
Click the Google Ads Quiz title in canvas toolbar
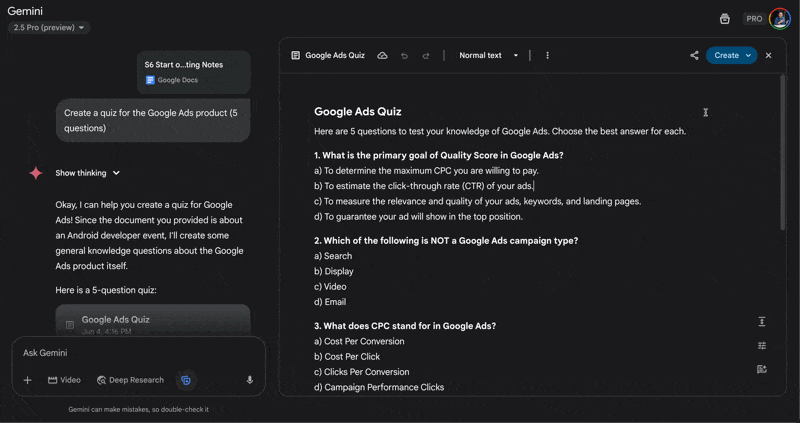335,56
